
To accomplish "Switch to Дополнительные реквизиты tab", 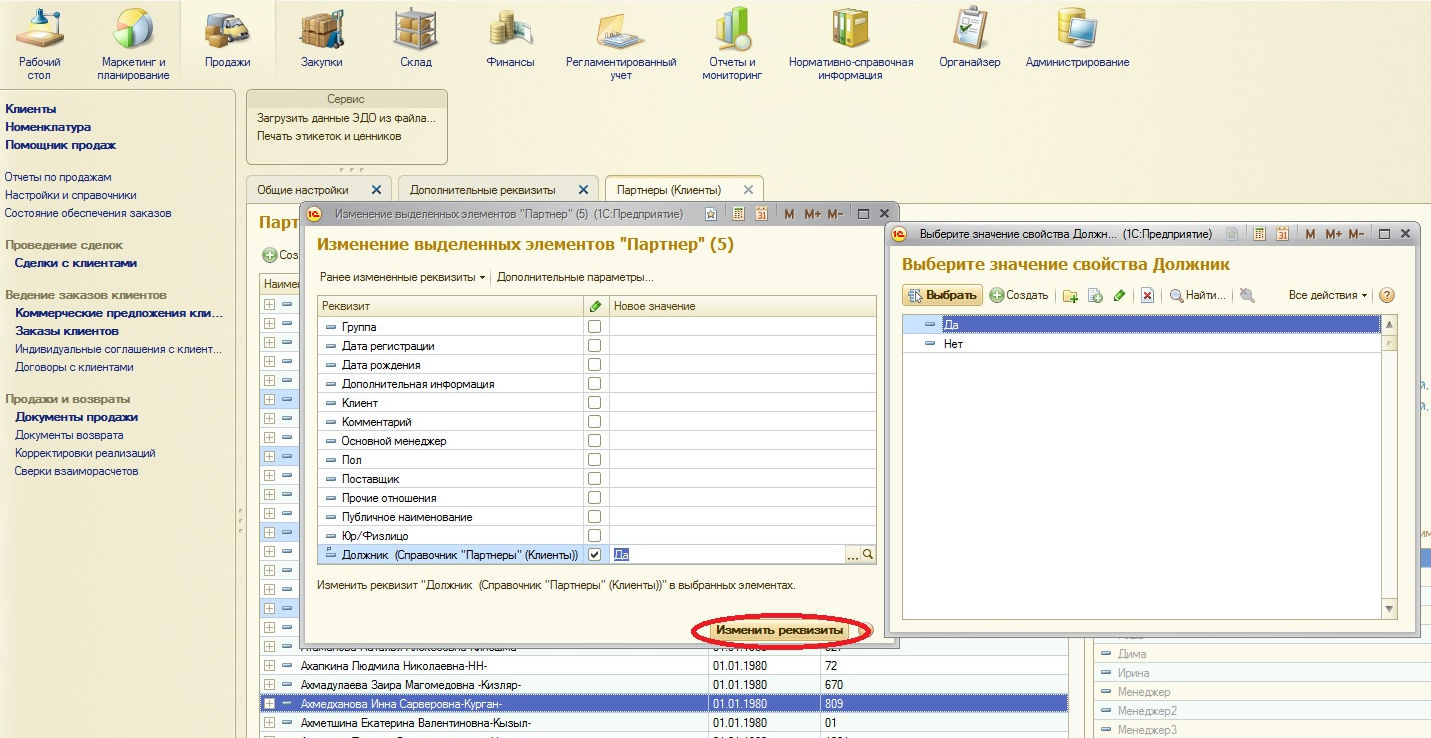I will point(484,189).
